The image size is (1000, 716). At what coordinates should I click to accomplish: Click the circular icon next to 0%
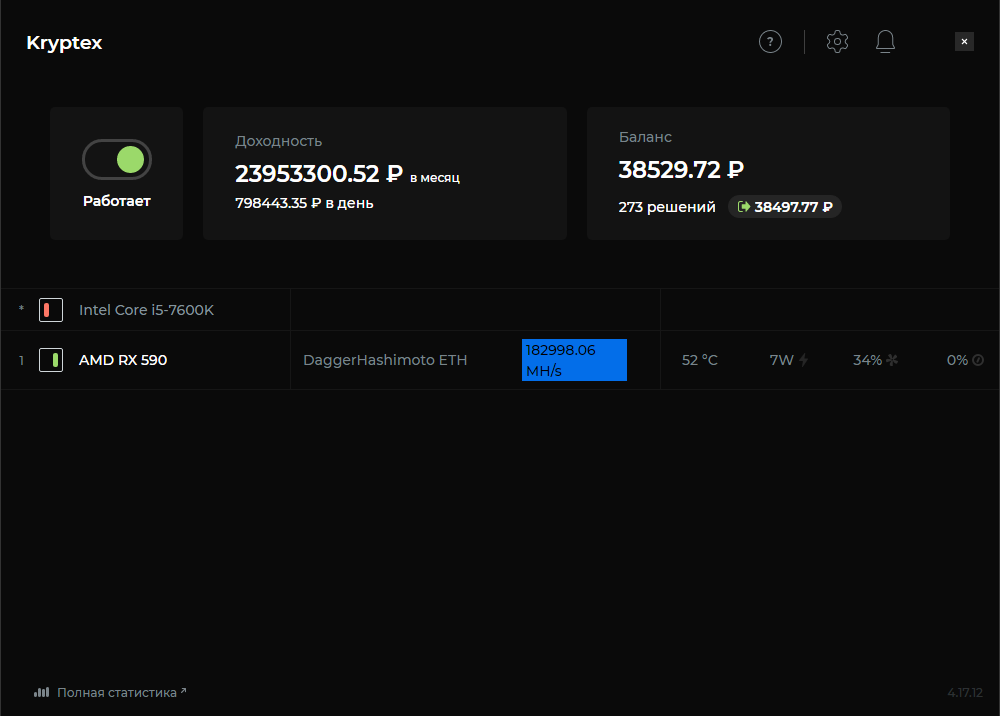point(978,360)
